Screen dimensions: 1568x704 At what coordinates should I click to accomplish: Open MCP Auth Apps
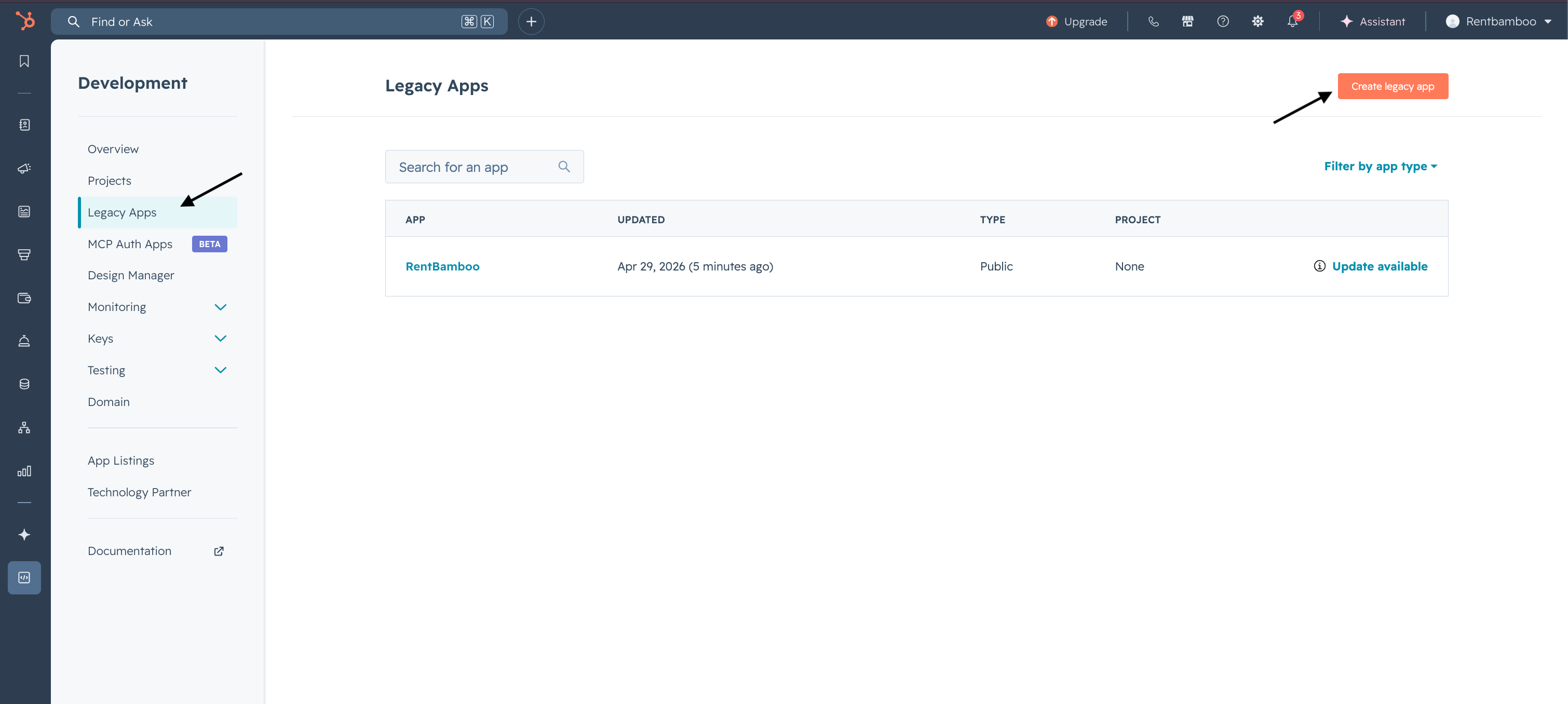click(130, 244)
